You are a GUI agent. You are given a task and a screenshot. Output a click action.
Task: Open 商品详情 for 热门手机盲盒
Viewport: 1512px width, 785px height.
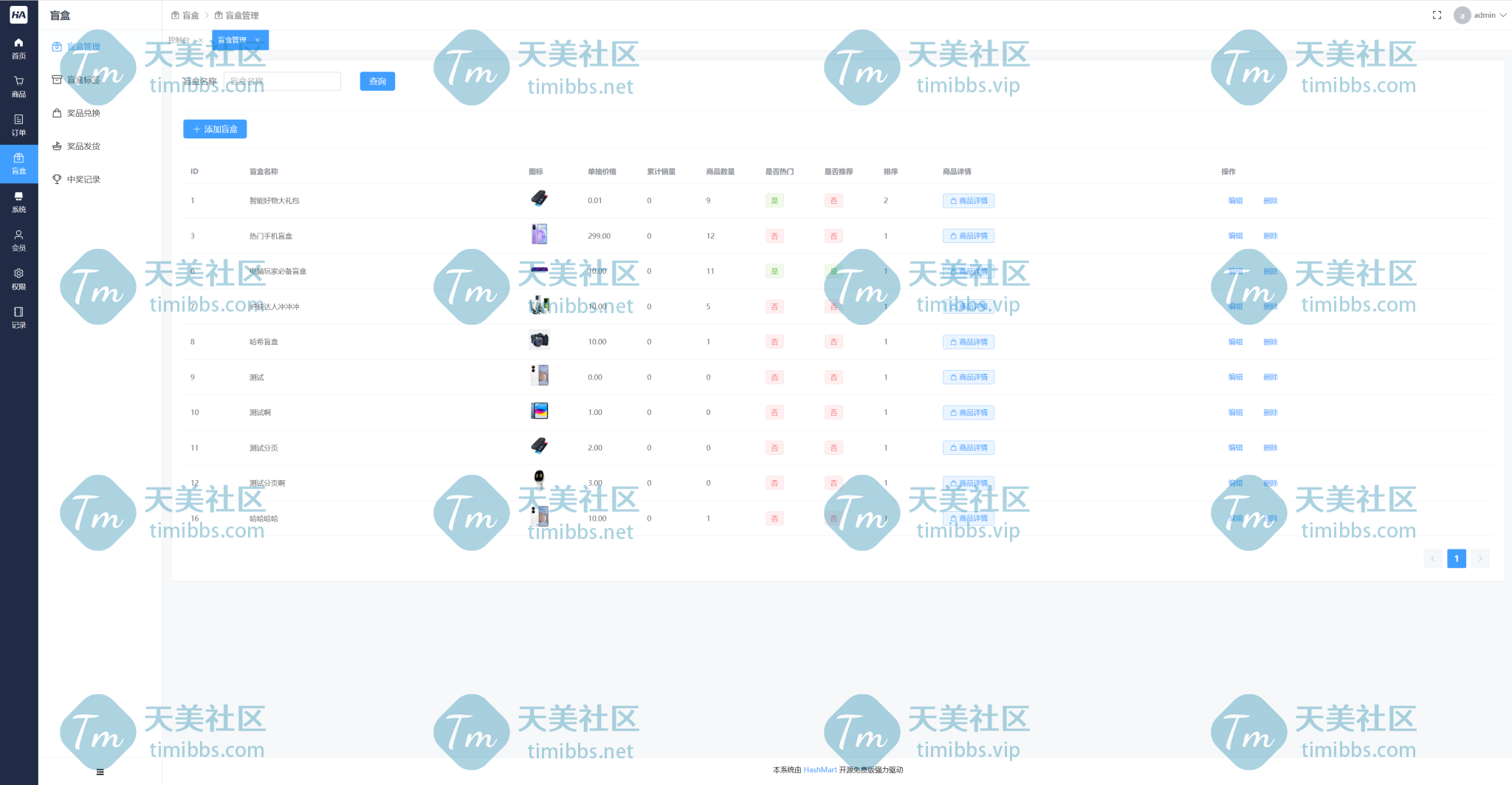968,236
